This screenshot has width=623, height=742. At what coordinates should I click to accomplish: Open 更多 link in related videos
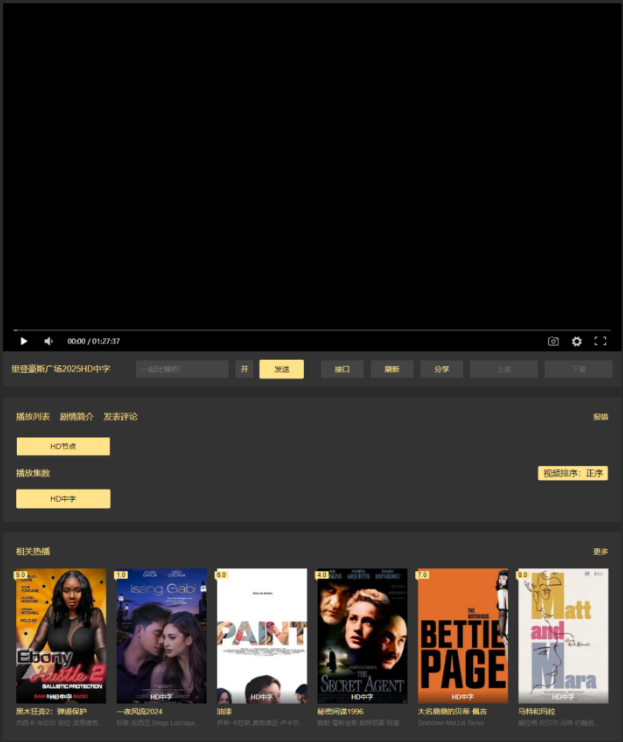pos(600,551)
